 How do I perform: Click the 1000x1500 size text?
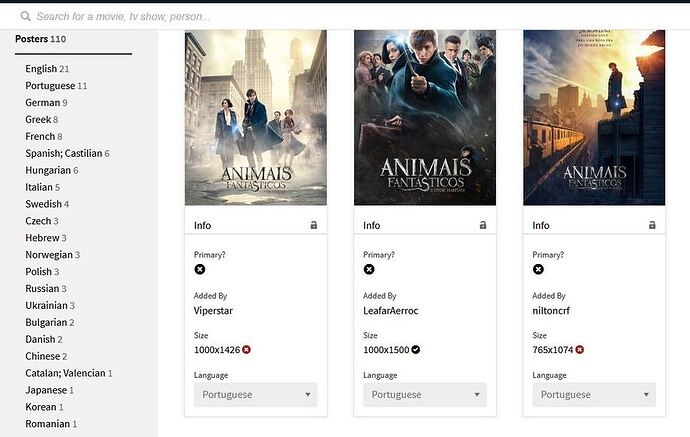[x=386, y=350]
